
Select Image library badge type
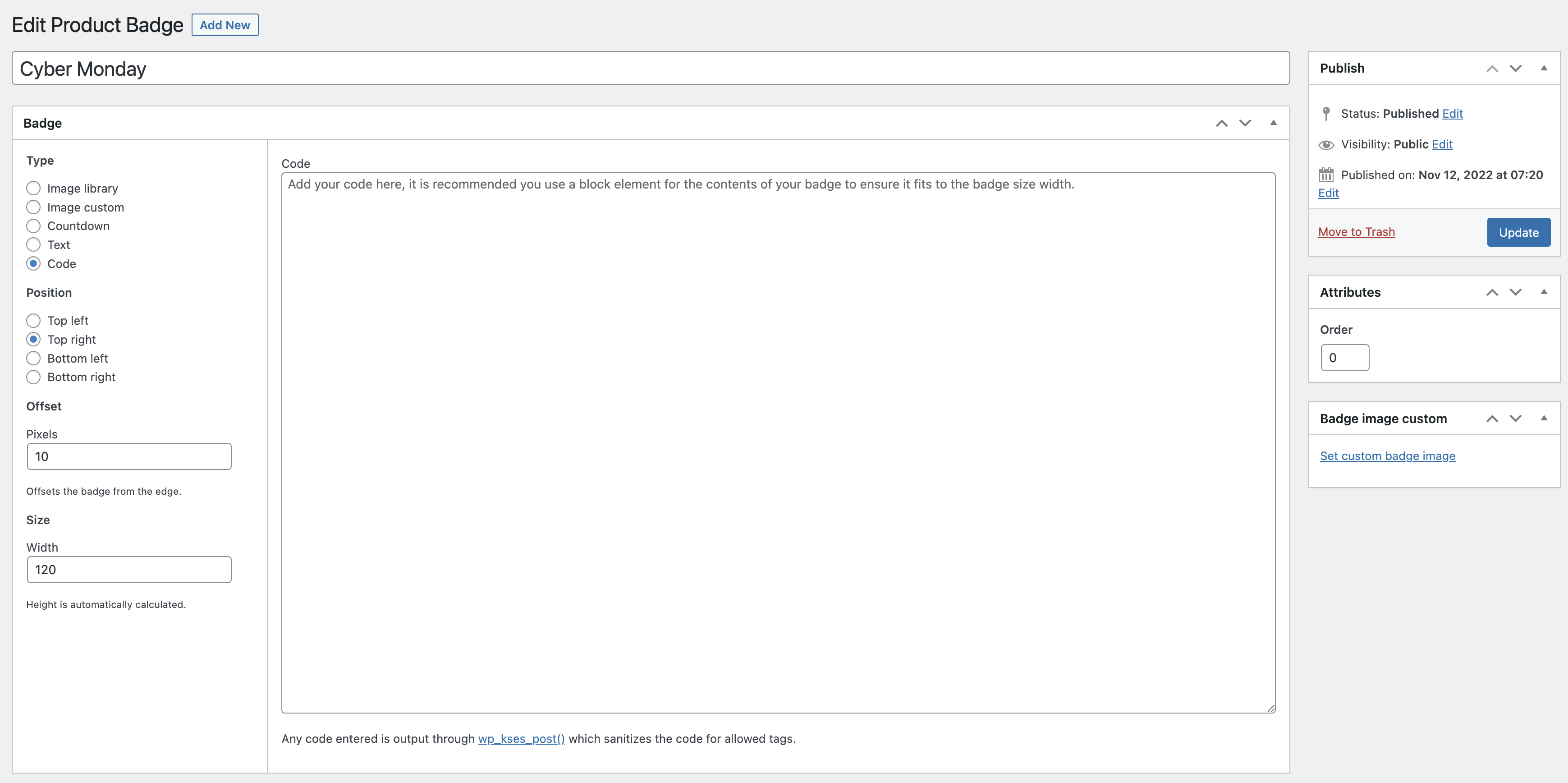pos(33,188)
